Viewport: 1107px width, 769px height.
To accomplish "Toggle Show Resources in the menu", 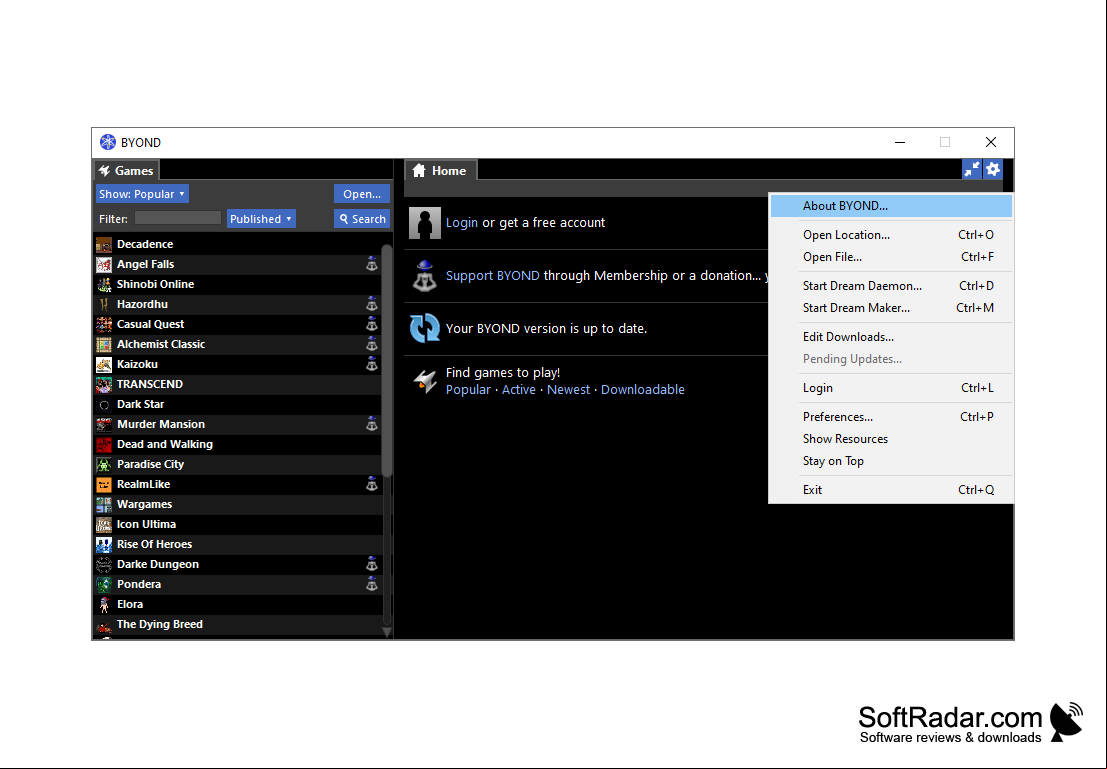I will pyautogui.click(x=891, y=439).
